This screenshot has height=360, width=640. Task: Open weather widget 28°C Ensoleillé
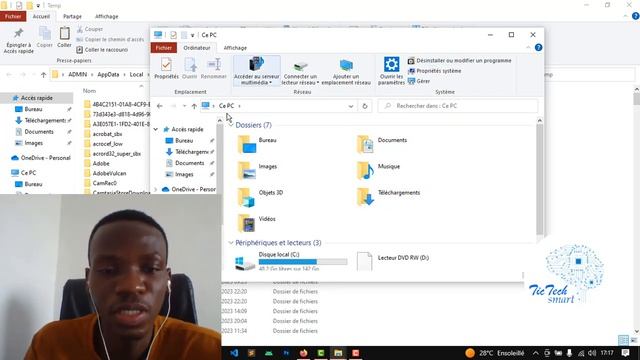[x=495, y=353]
